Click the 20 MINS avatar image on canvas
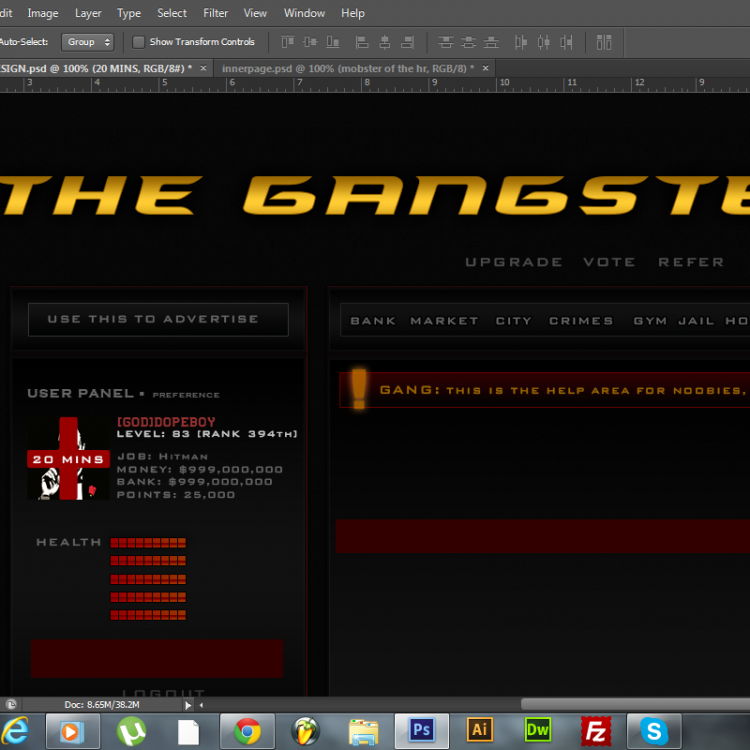This screenshot has width=750, height=750. tap(68, 459)
